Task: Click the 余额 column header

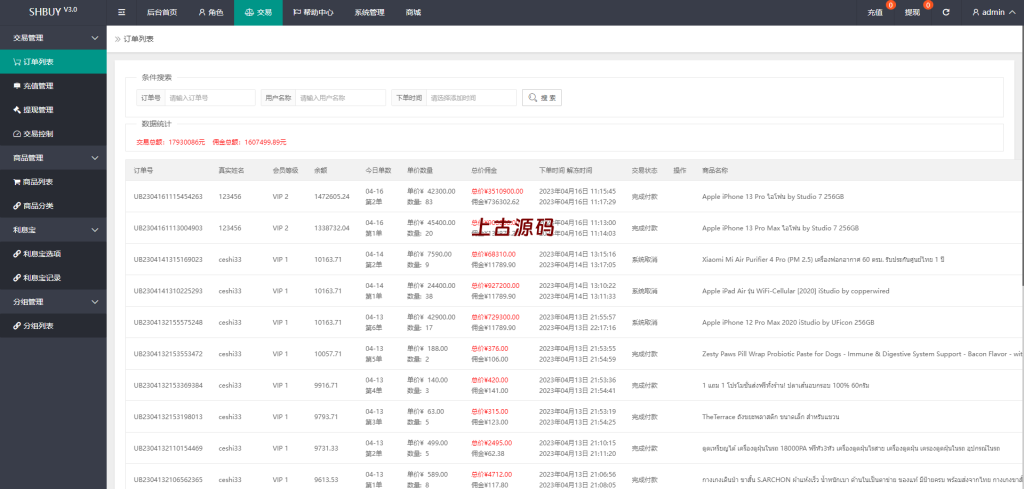Action: (321, 170)
